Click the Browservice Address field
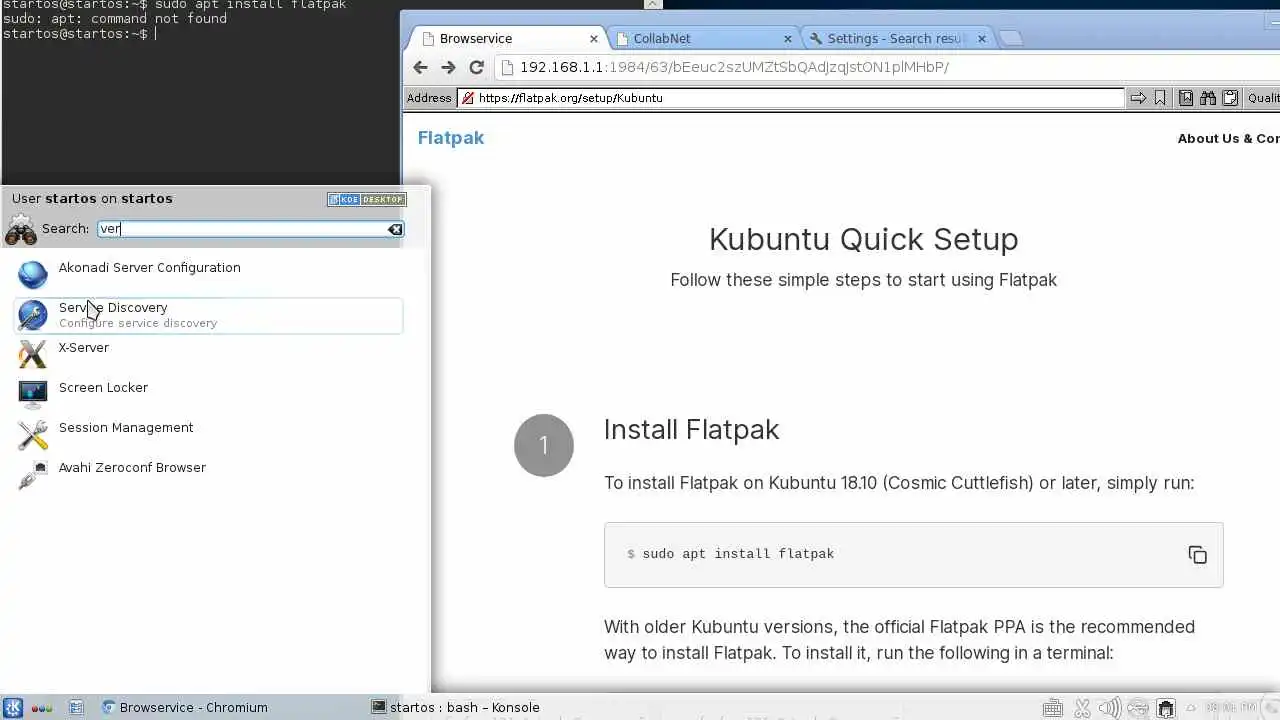 pos(791,98)
